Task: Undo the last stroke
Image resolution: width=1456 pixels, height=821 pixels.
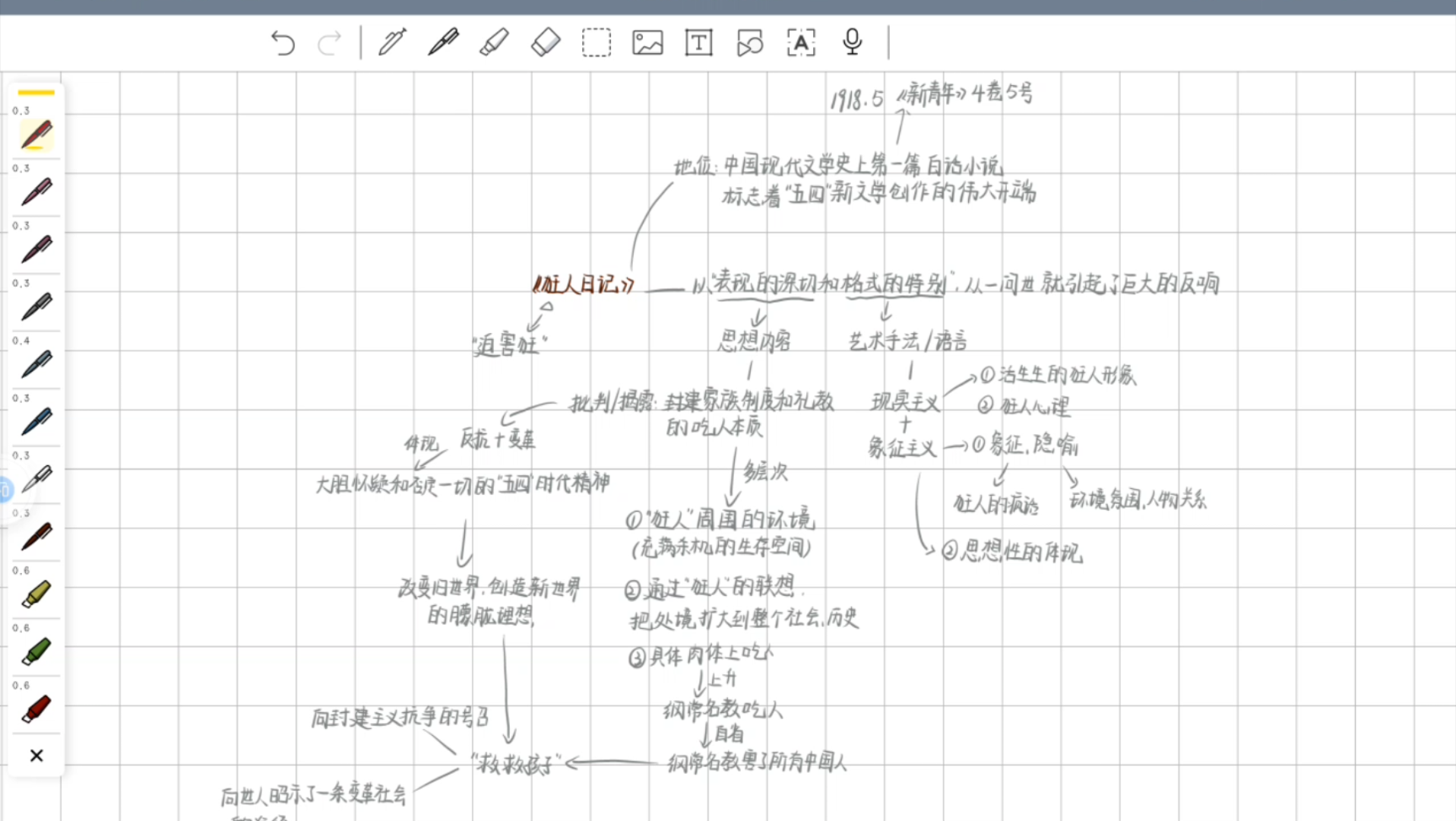Action: tap(283, 43)
